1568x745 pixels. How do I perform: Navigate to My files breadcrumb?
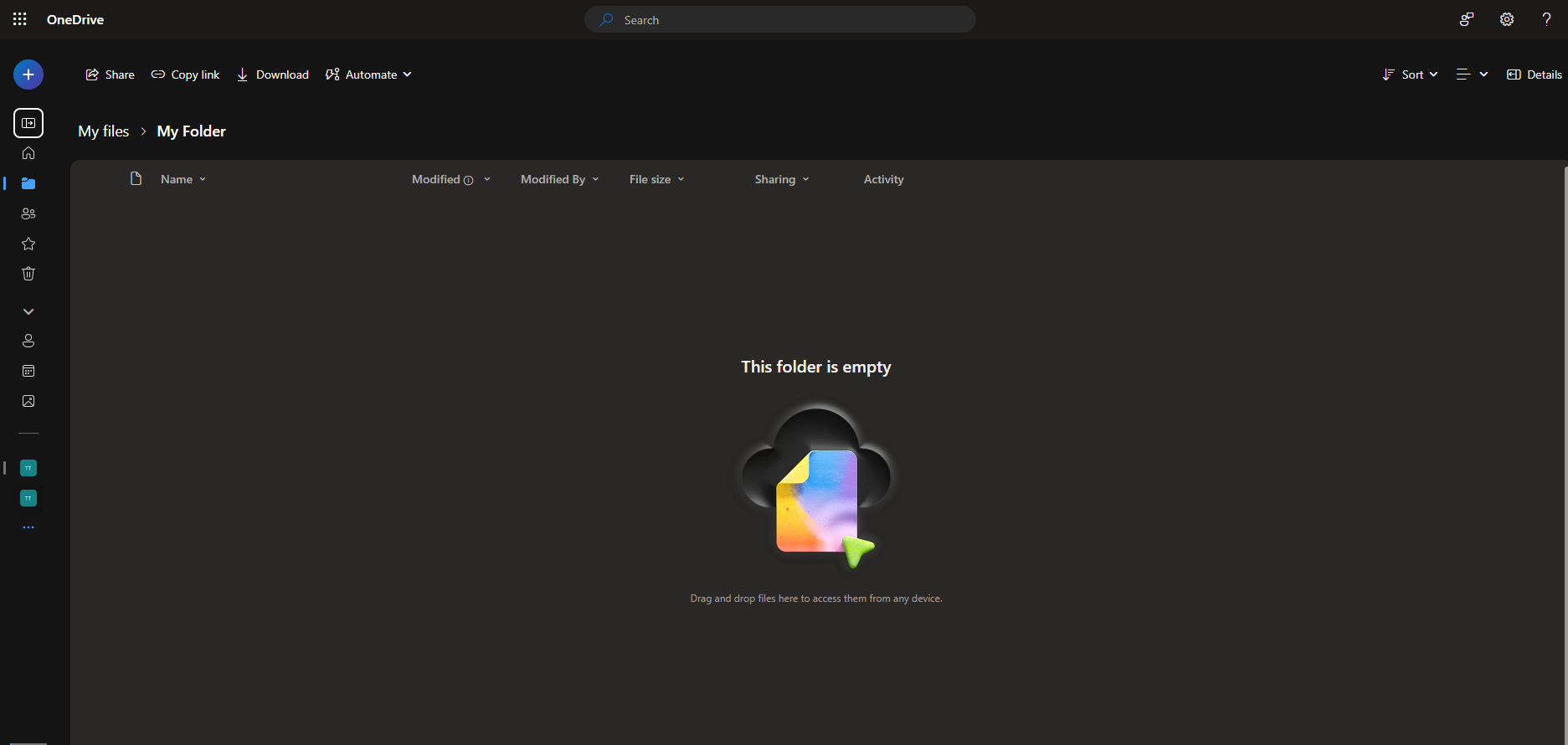[104, 131]
